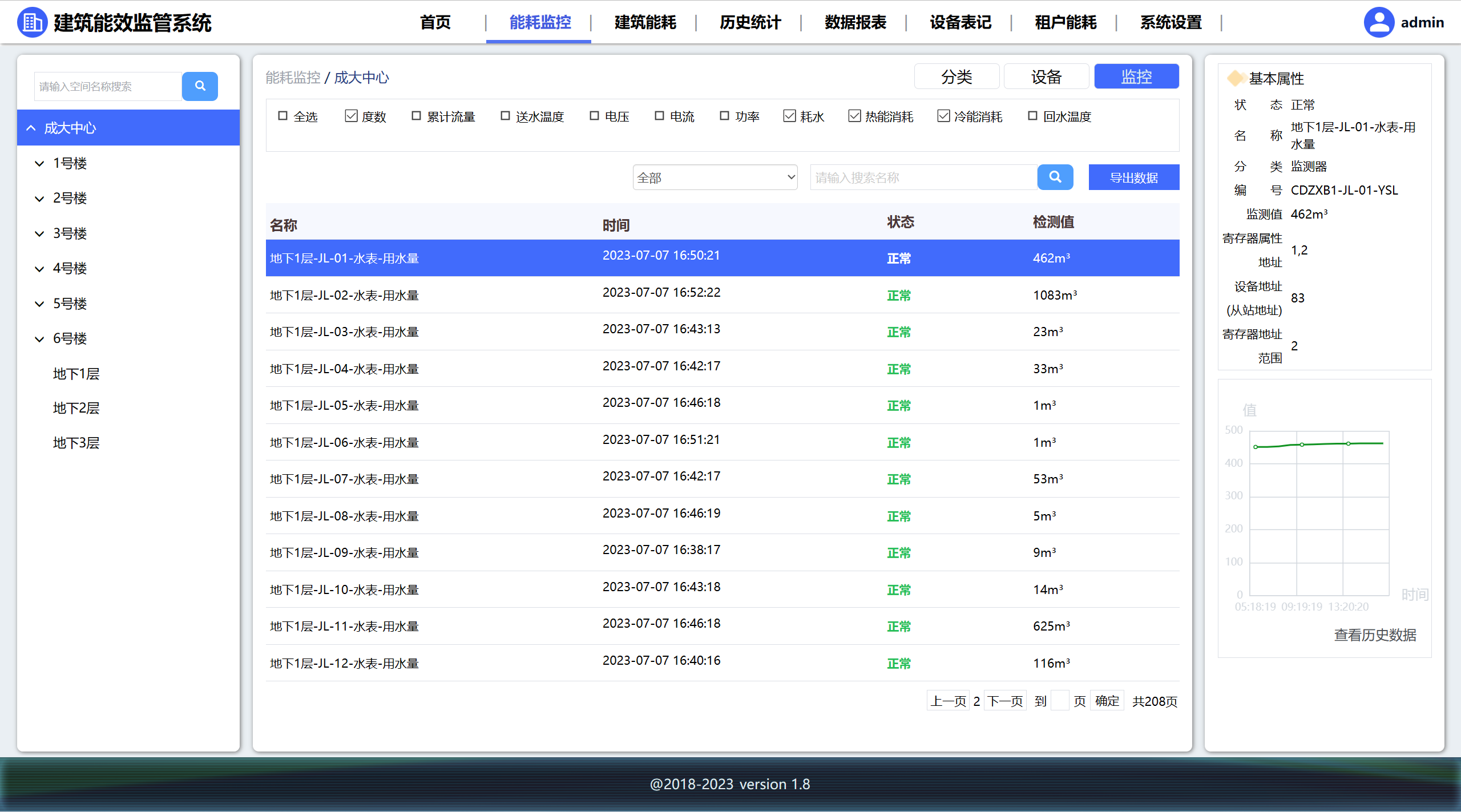This screenshot has width=1461, height=812.
Task: Check the 功率 checkbox
Action: pos(724,116)
